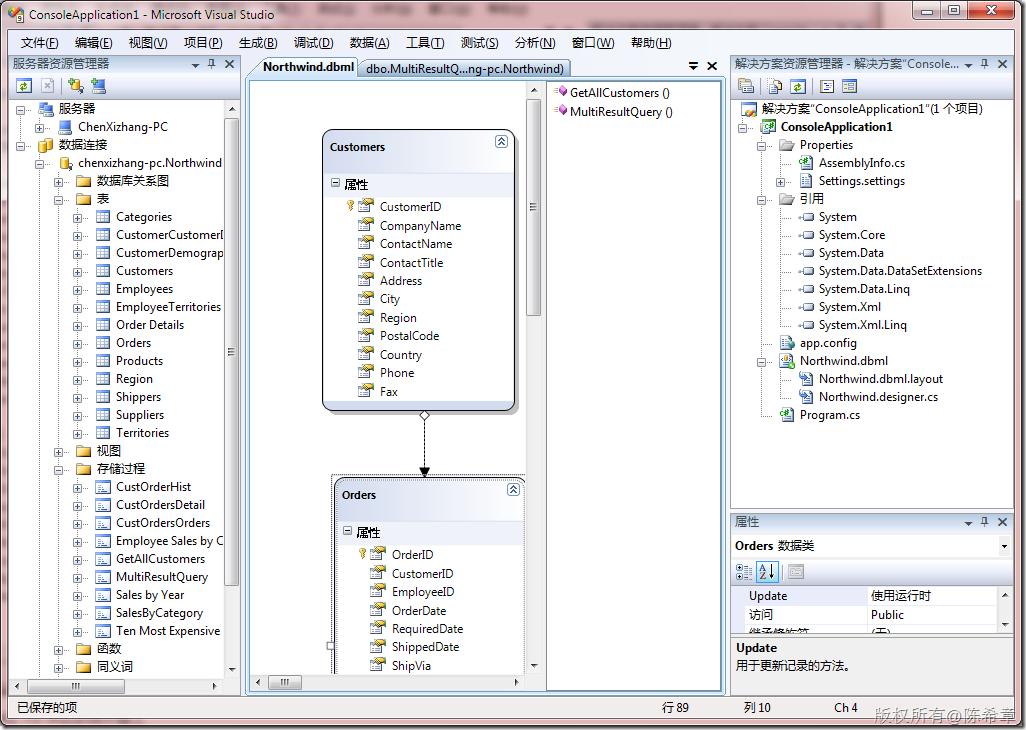Expand the 函数 folder
This screenshot has width=1026, height=730.
tap(58, 650)
